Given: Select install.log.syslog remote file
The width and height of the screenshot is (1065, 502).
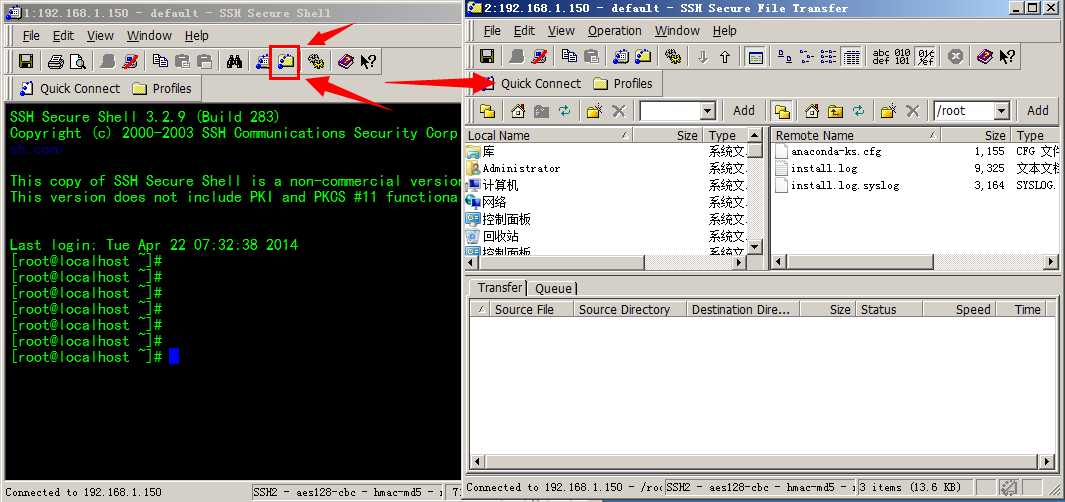Looking at the screenshot, I should click(845, 185).
